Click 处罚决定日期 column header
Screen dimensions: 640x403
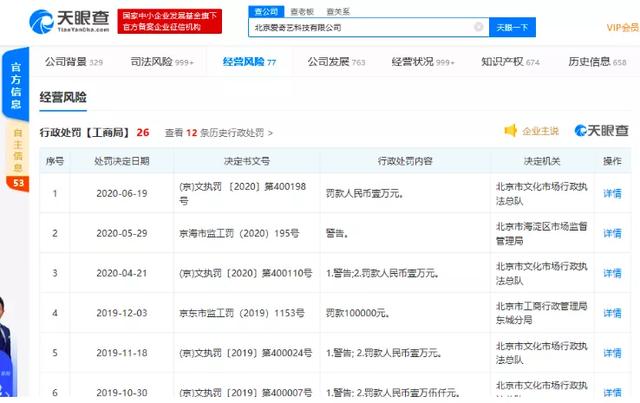pos(122,161)
